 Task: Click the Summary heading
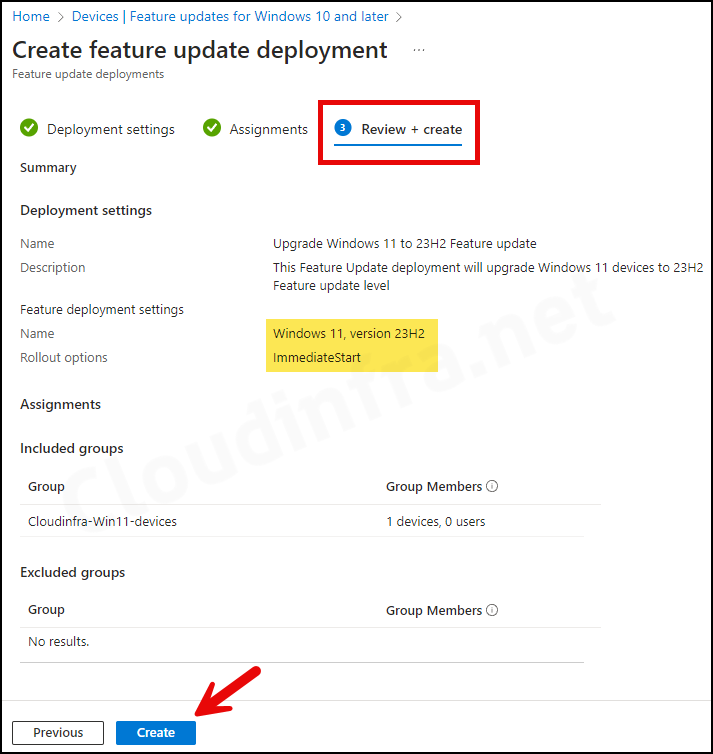(48, 167)
